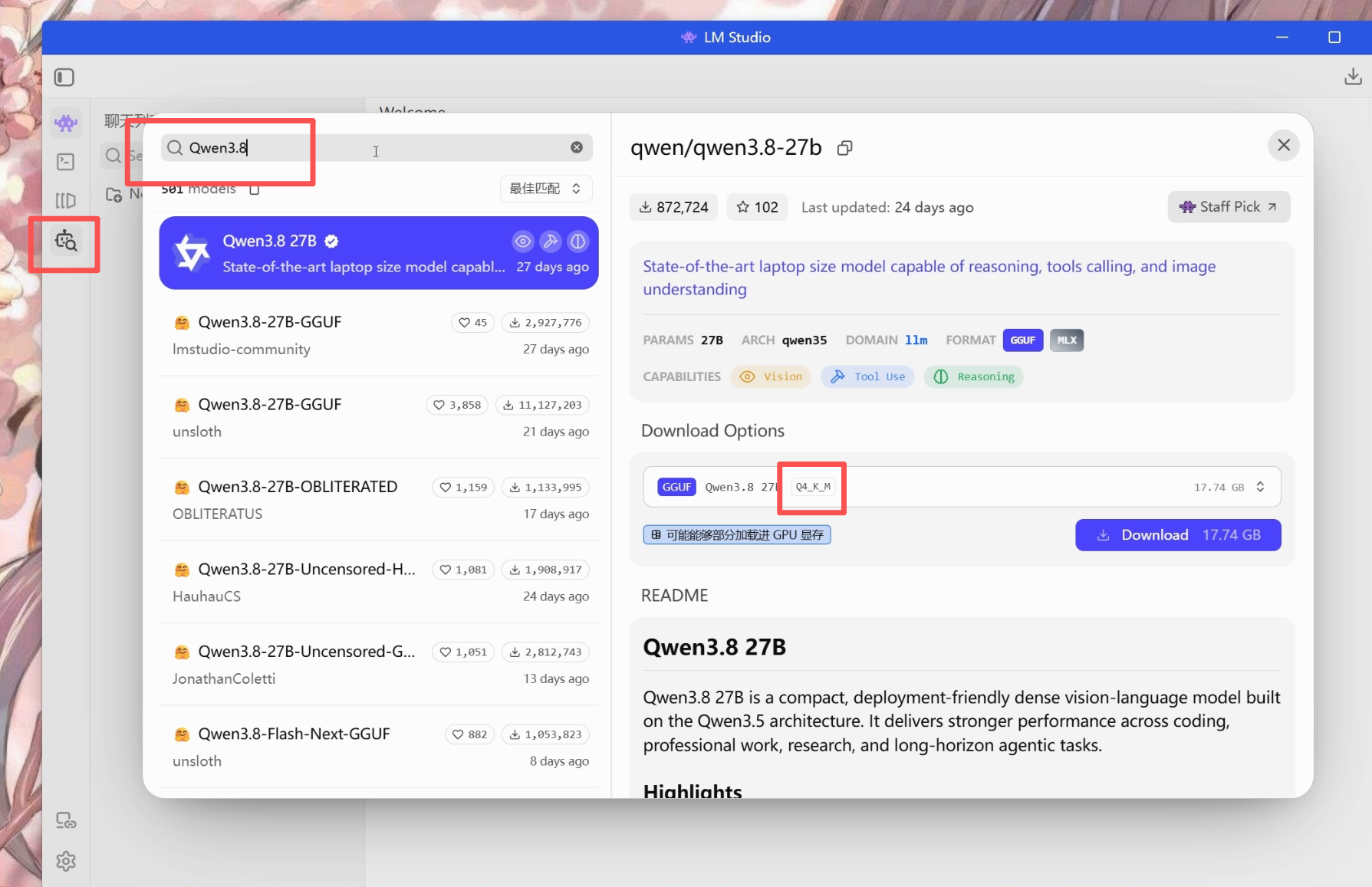Click the "Download Options" heading
Image resolution: width=1372 pixels, height=887 pixels.
point(712,431)
